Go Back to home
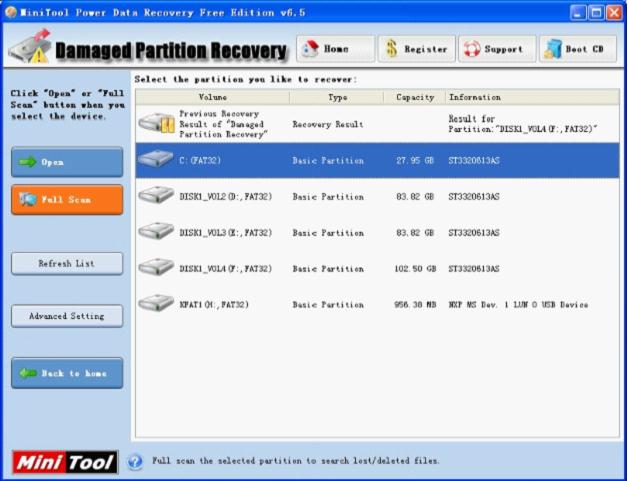 pos(67,373)
